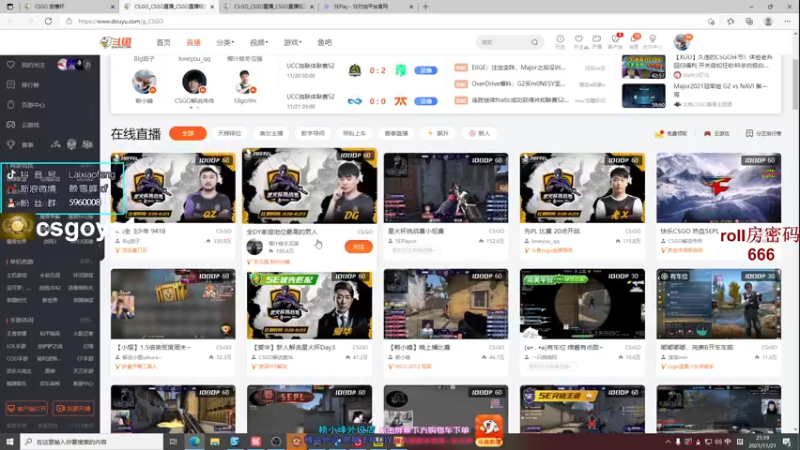Screen dimensions: 800x450
Task: Select the 天梯排位 filter pill
Action: pyautogui.click(x=229, y=133)
